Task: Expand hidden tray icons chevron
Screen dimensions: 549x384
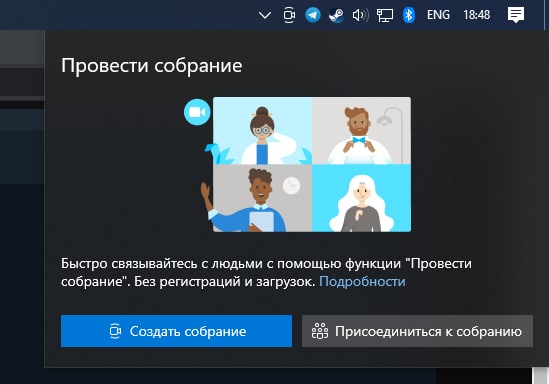Action: (265, 15)
